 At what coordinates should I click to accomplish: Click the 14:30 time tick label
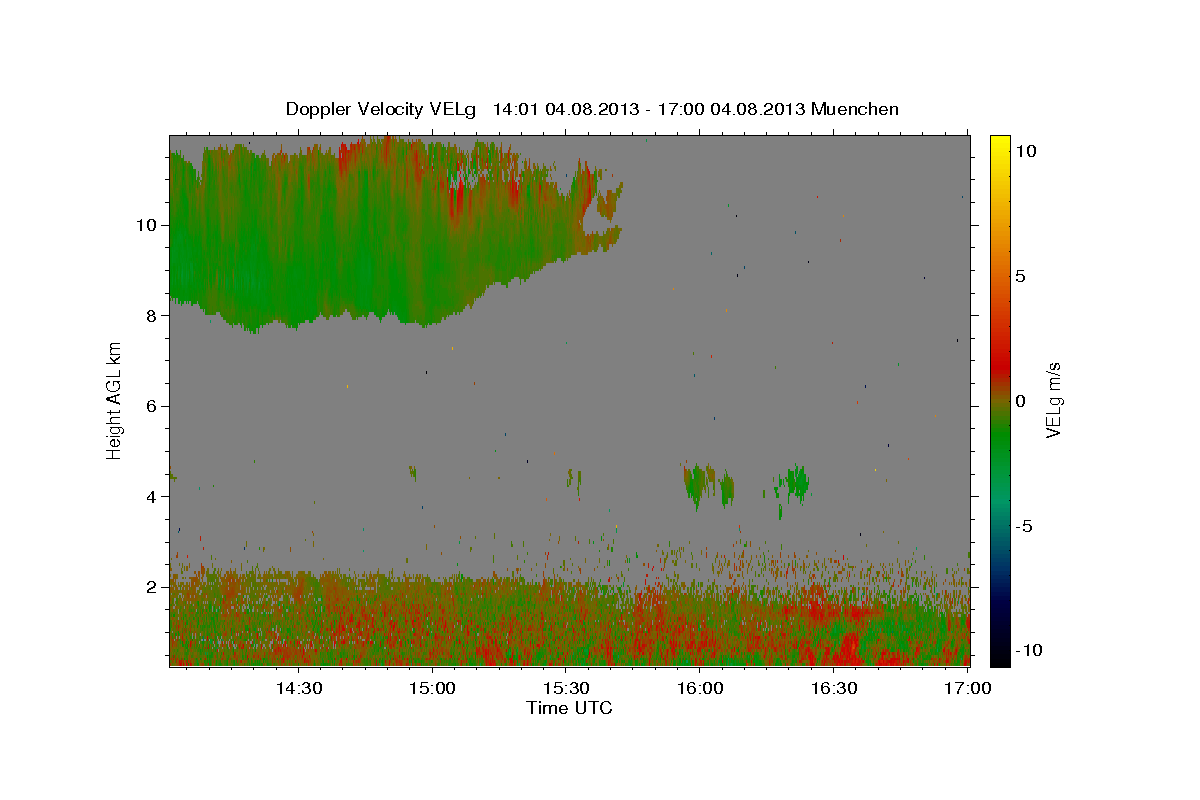(298, 688)
